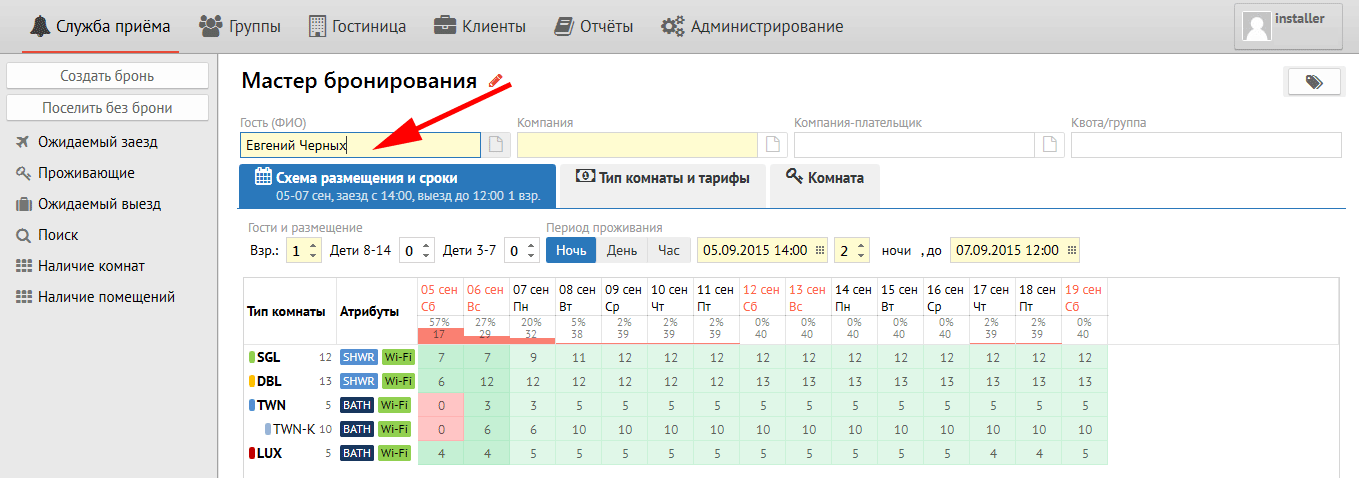Screen dimensions: 1359x478
Task: Click TWN availability cell for 05 сен
Action: [x=441, y=405]
